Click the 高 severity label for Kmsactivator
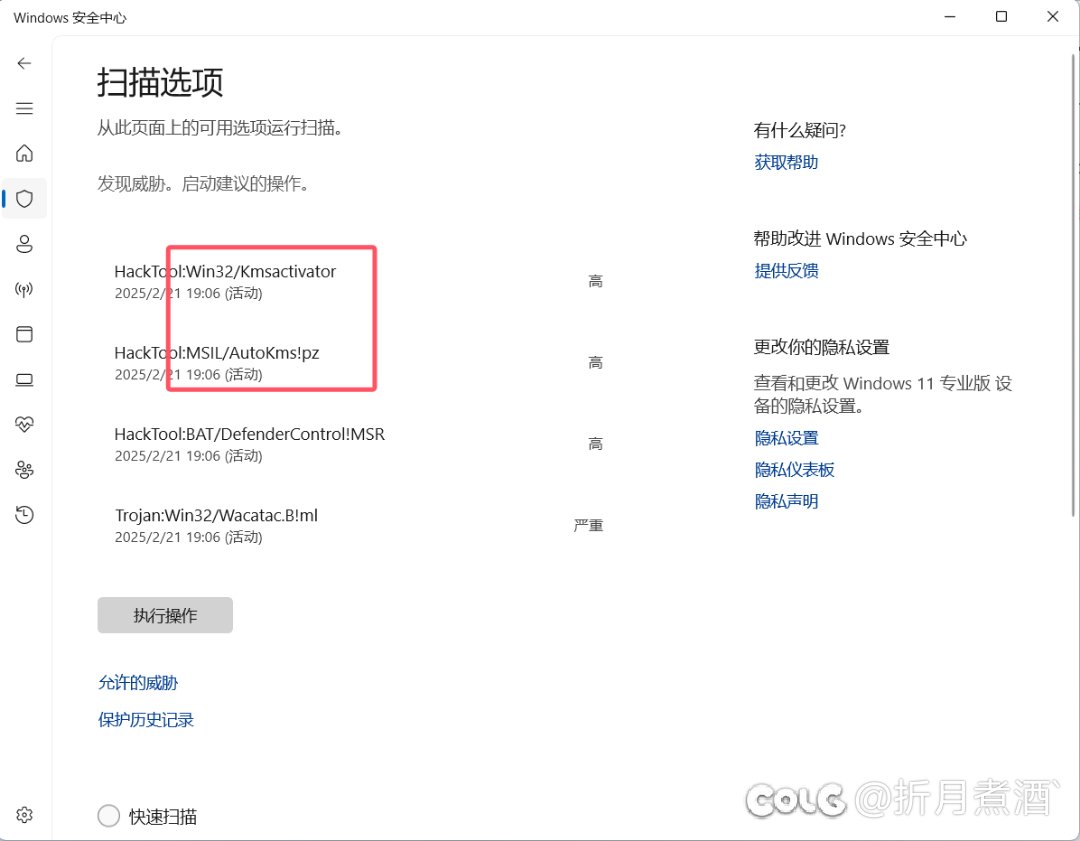This screenshot has width=1080, height=841. [x=596, y=281]
